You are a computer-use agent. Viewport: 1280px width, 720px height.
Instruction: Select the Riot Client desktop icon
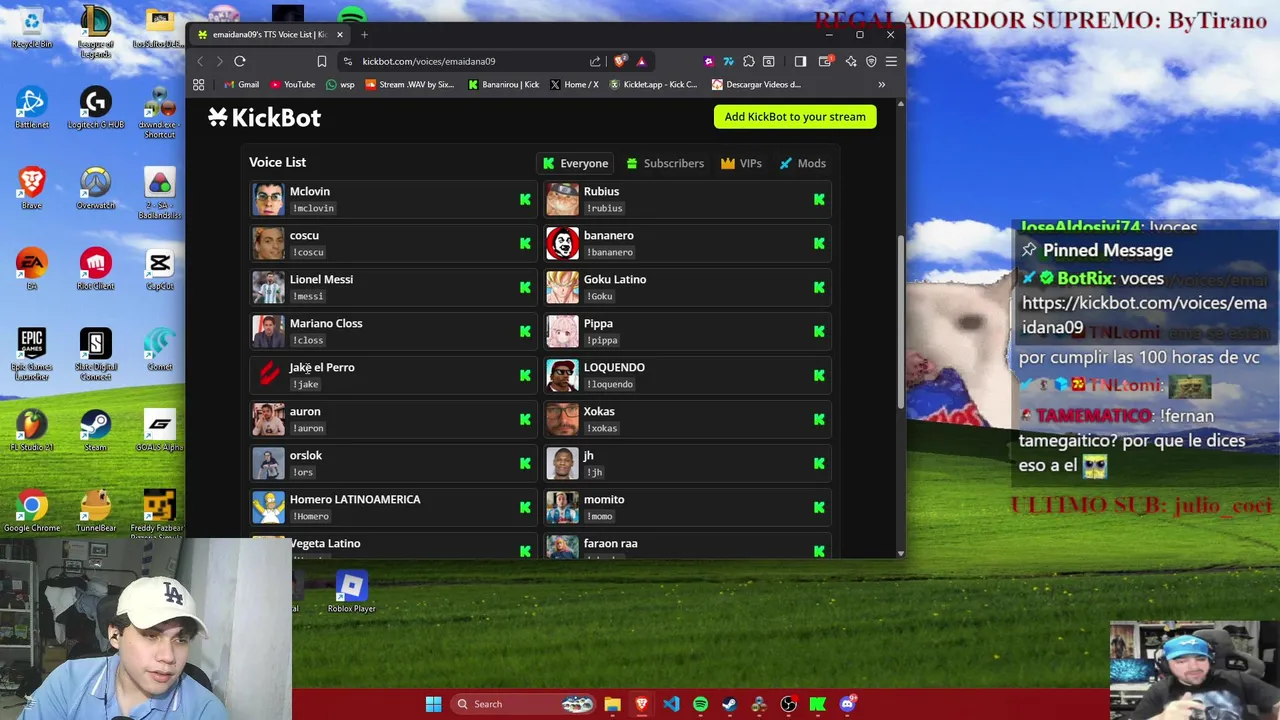tap(95, 268)
